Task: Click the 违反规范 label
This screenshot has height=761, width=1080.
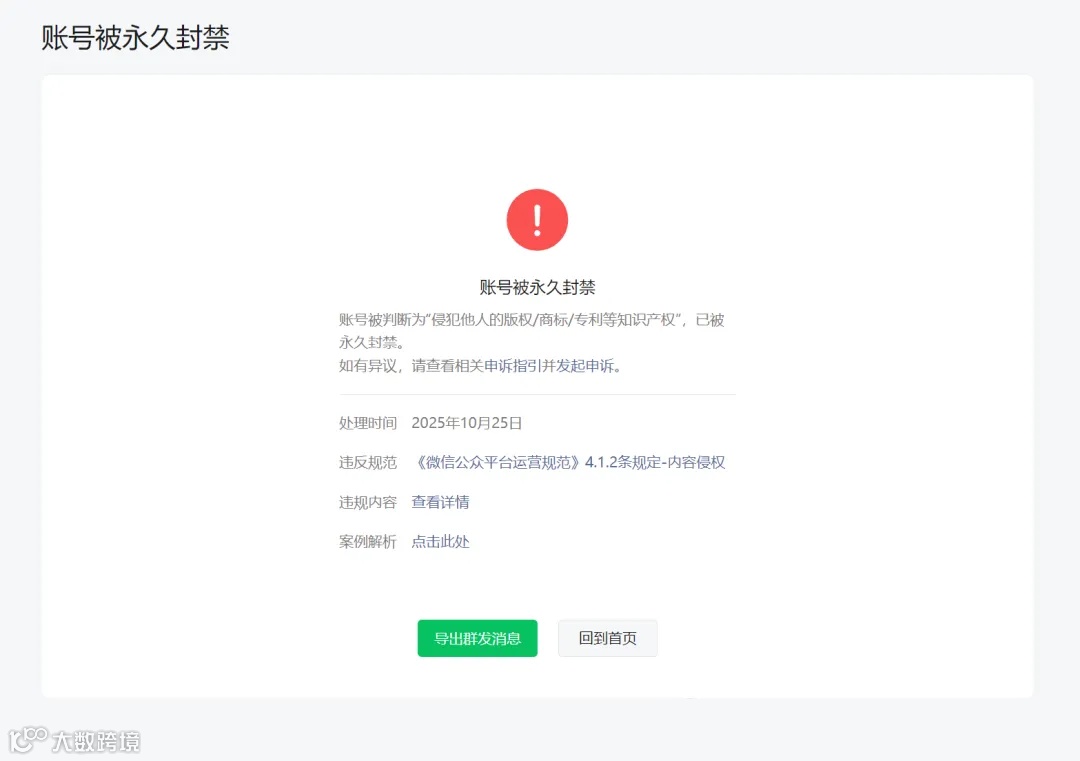Action: tap(368, 462)
